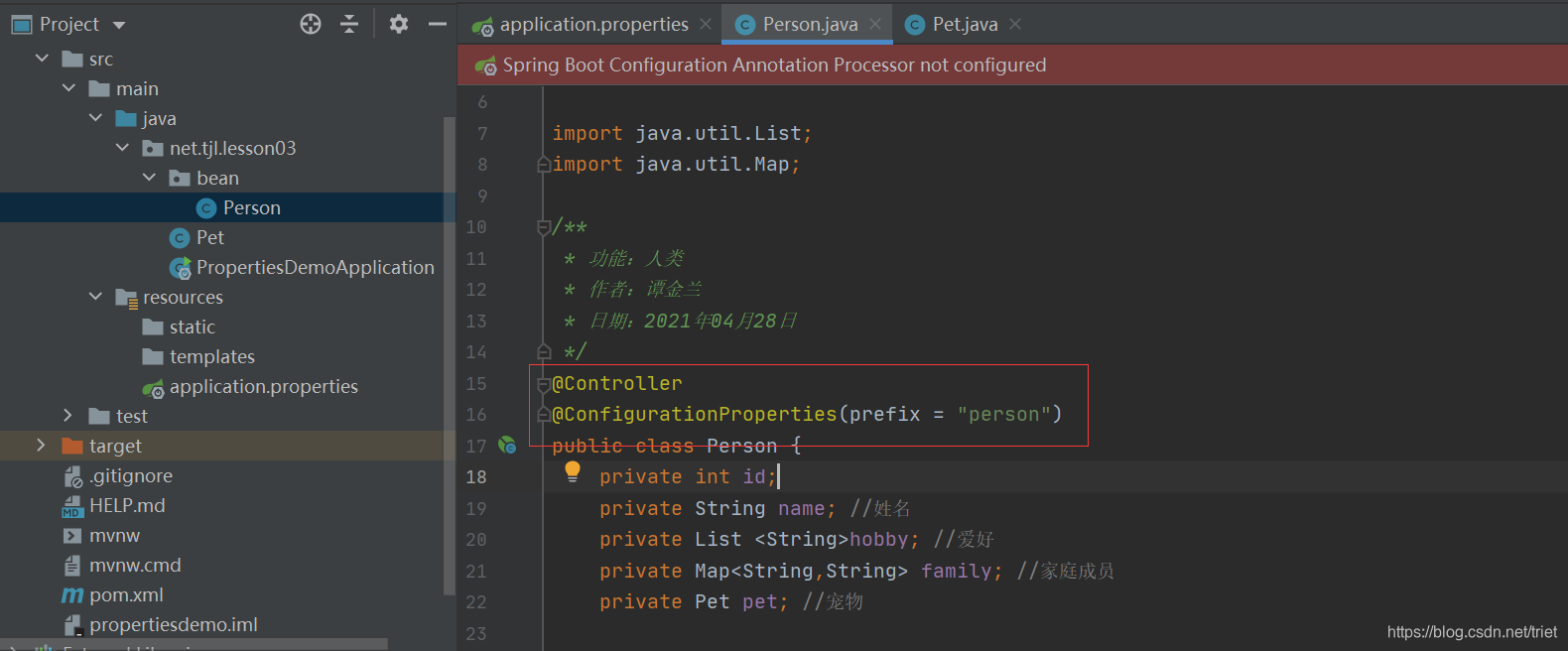1568x651 pixels.
Task: Hide the Project panel with minus icon
Action: (438, 24)
